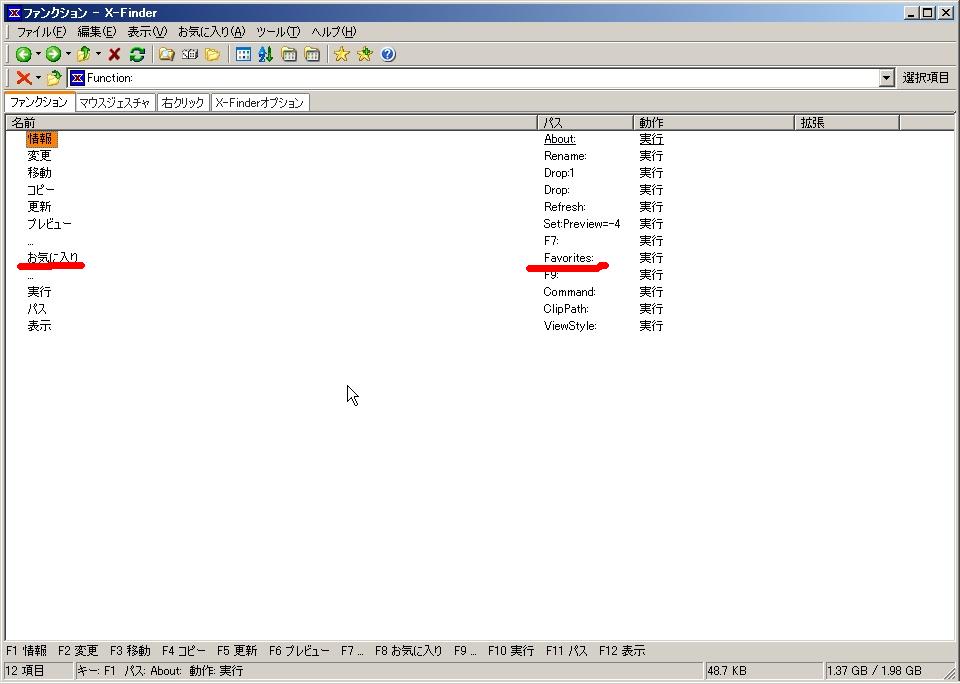Click the 12 項目 status bar entry
Screen dimensions: 960x684
[25, 671]
